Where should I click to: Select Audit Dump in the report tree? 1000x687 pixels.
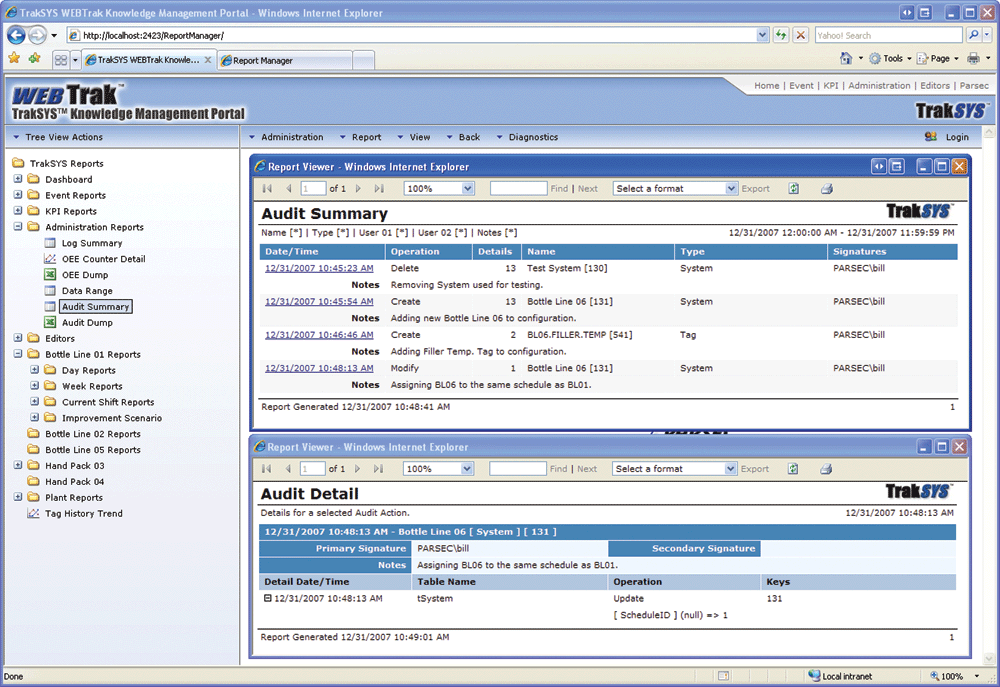pyautogui.click(x=87, y=322)
